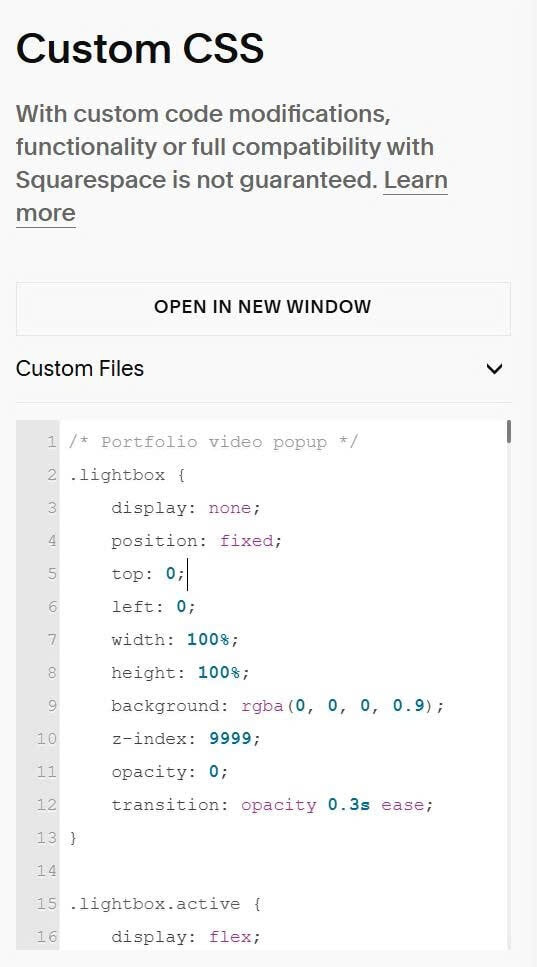The image size is (537, 967).
Task: Click the code editor vertical scrollbar thumb
Action: pyautogui.click(x=509, y=431)
